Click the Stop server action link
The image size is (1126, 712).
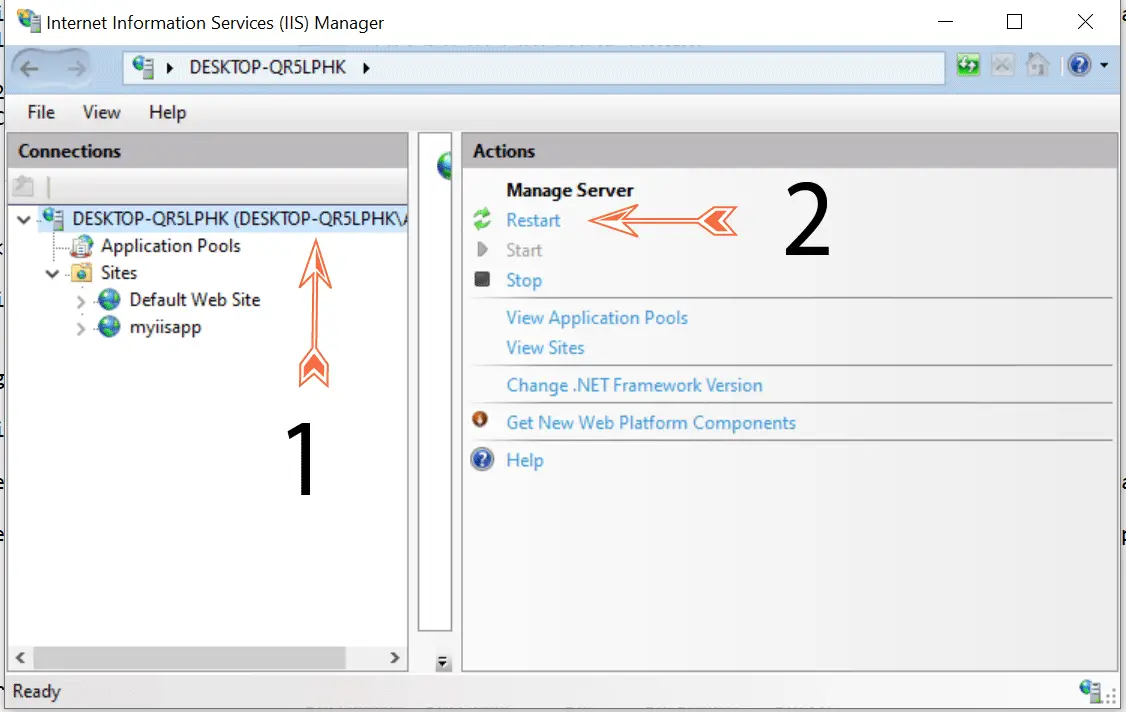pyautogui.click(x=524, y=280)
